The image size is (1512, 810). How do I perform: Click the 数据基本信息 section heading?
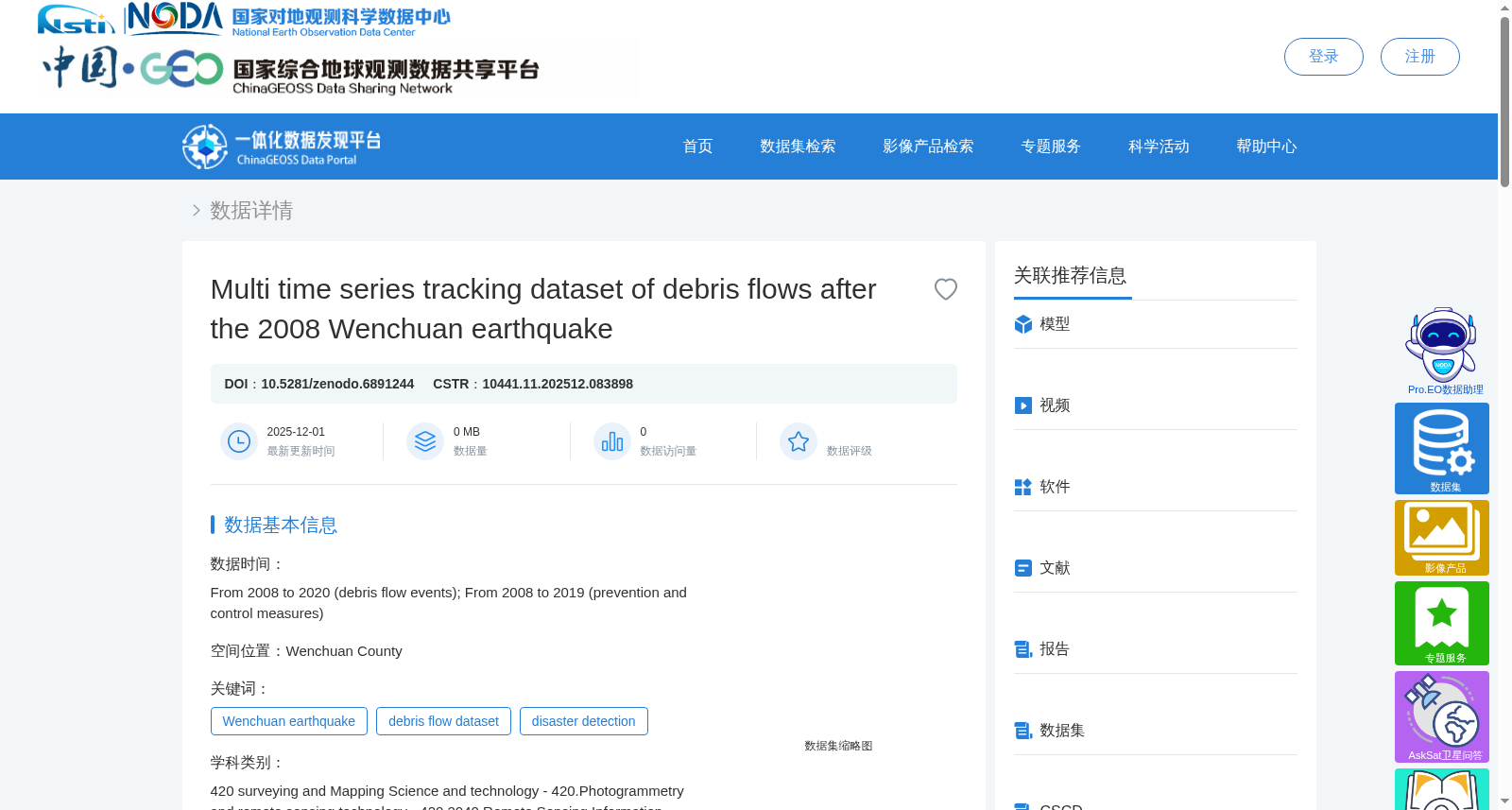point(281,525)
